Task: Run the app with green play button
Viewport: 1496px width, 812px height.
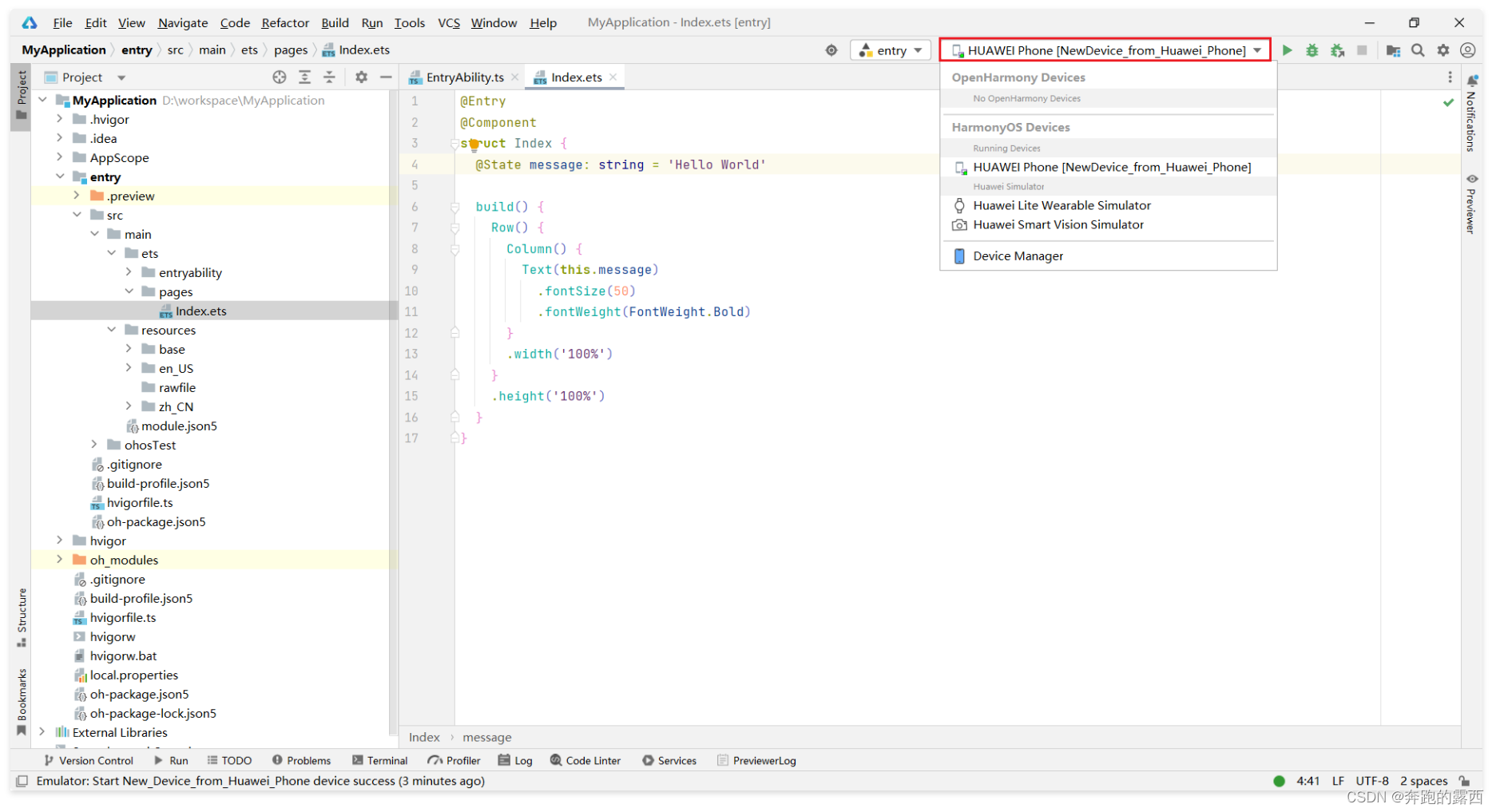Action: [1287, 50]
